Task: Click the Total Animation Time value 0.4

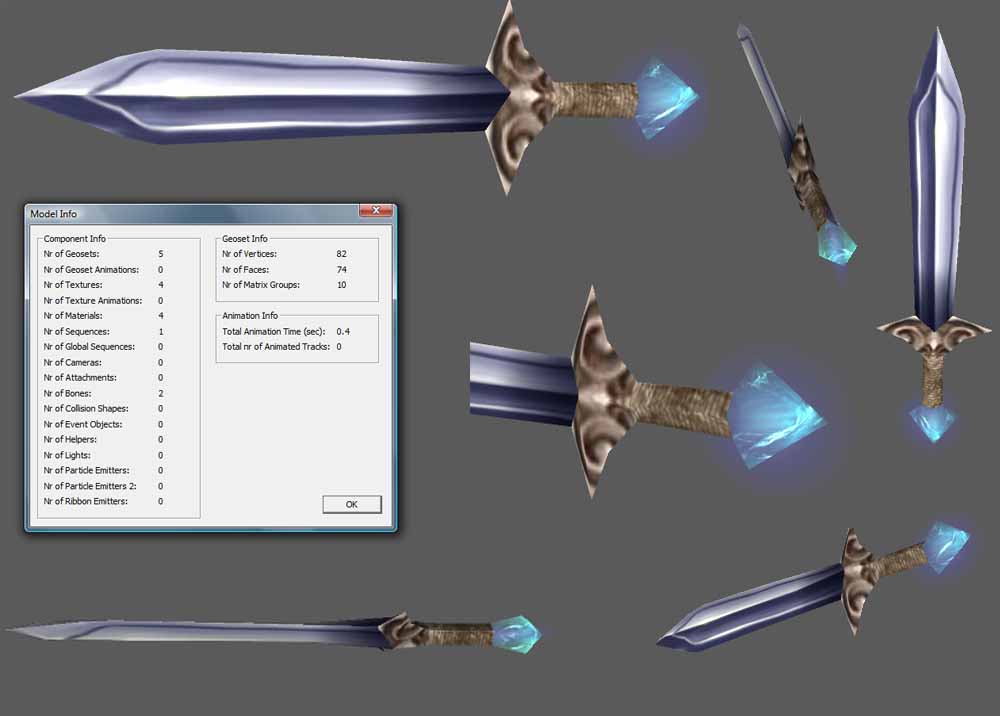Action: click(x=343, y=332)
